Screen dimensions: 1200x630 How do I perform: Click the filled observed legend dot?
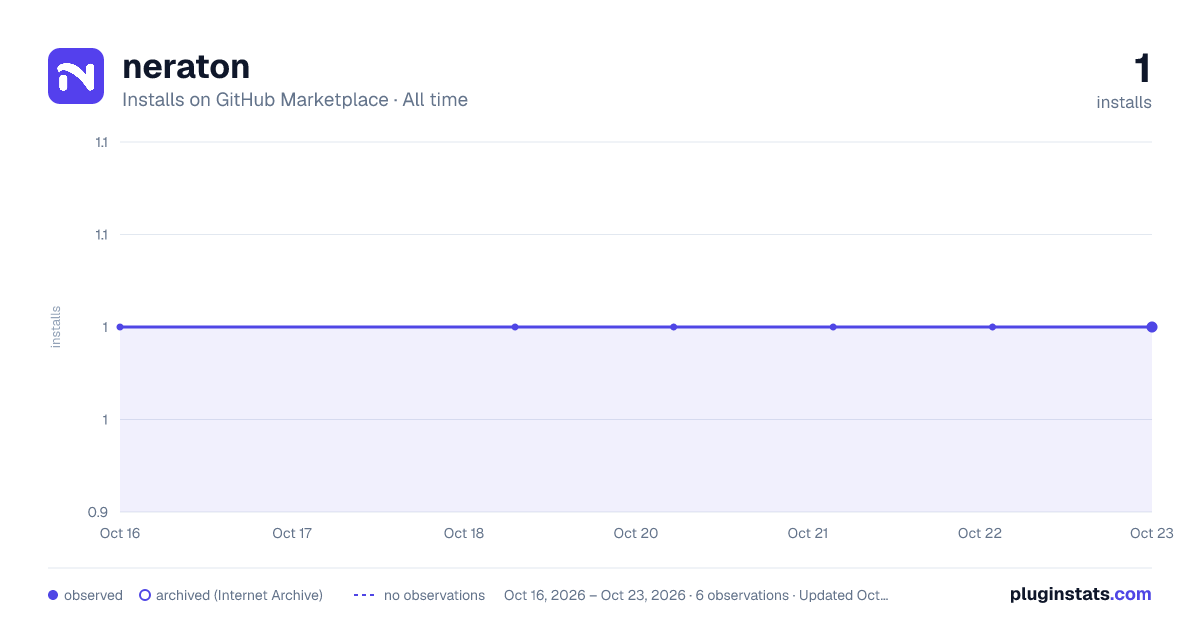click(53, 595)
